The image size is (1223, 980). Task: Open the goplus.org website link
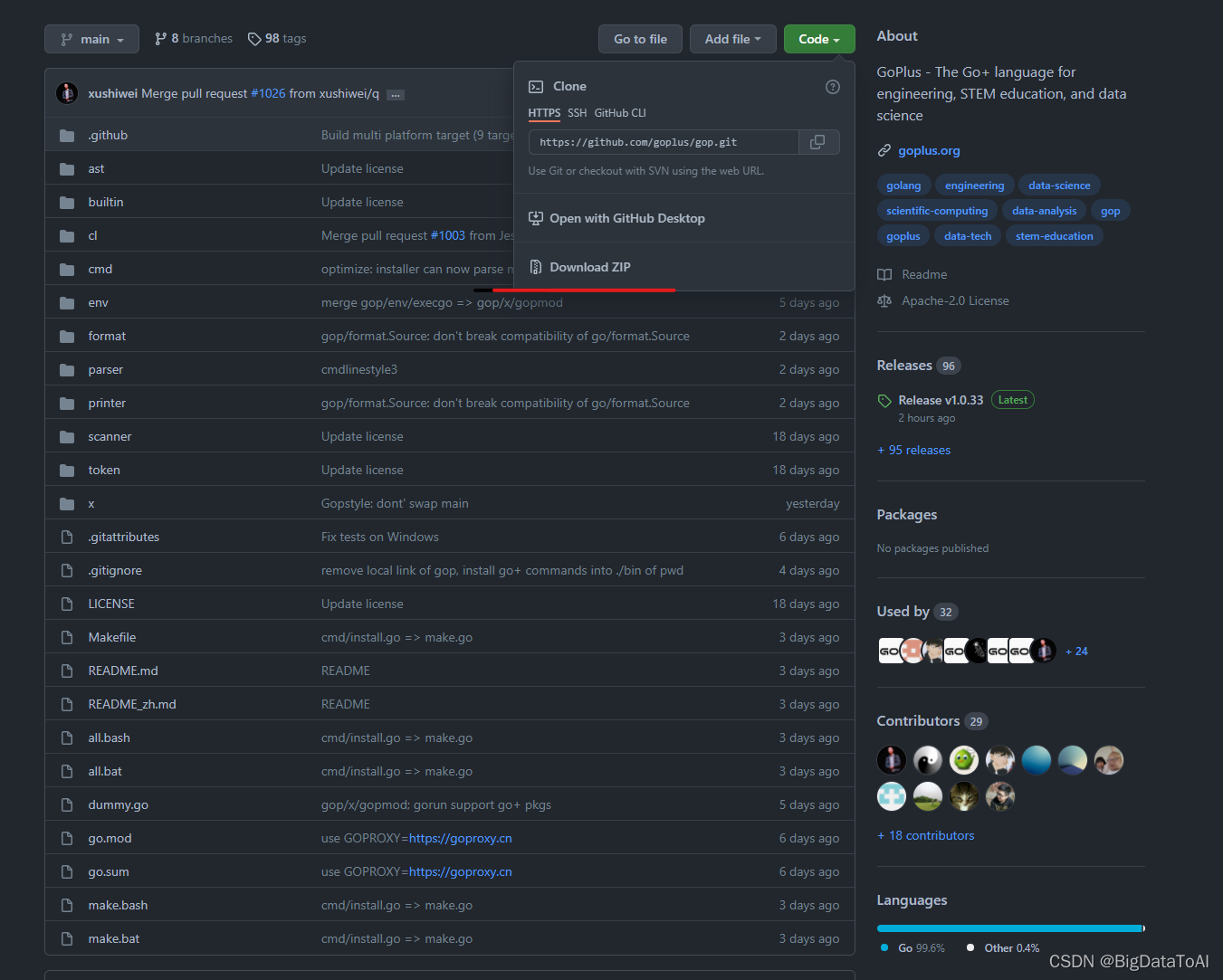(x=929, y=150)
